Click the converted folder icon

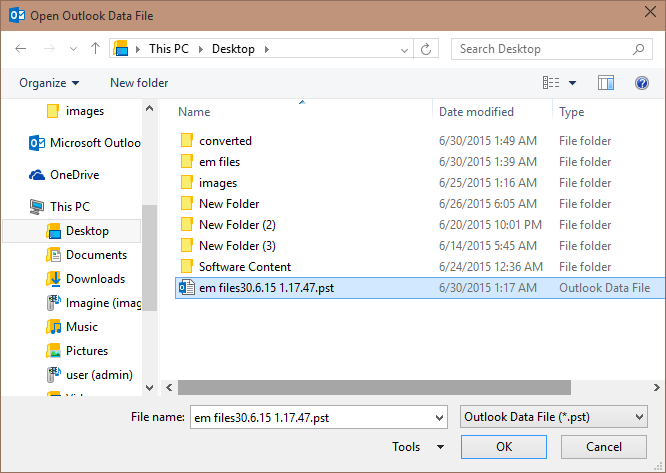(x=186, y=140)
